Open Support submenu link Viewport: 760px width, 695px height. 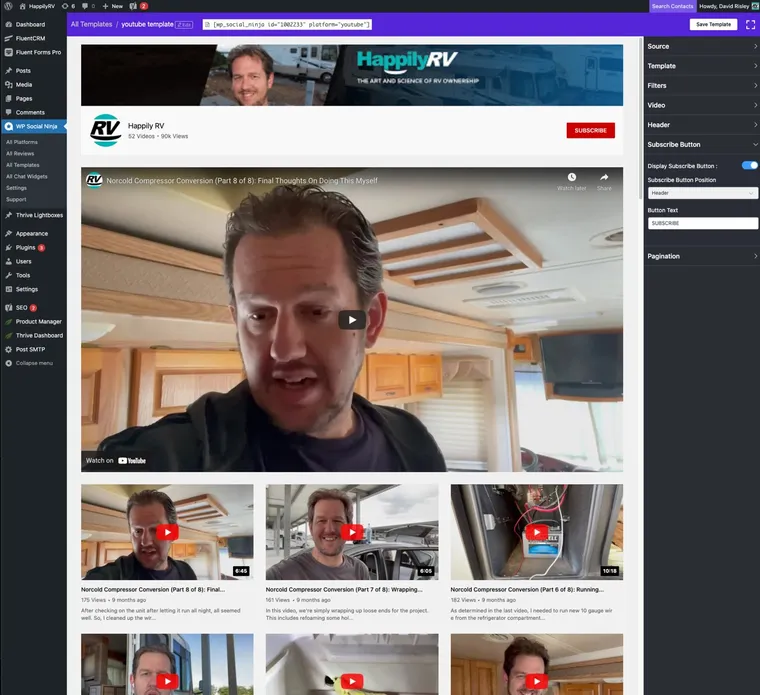coord(16,200)
